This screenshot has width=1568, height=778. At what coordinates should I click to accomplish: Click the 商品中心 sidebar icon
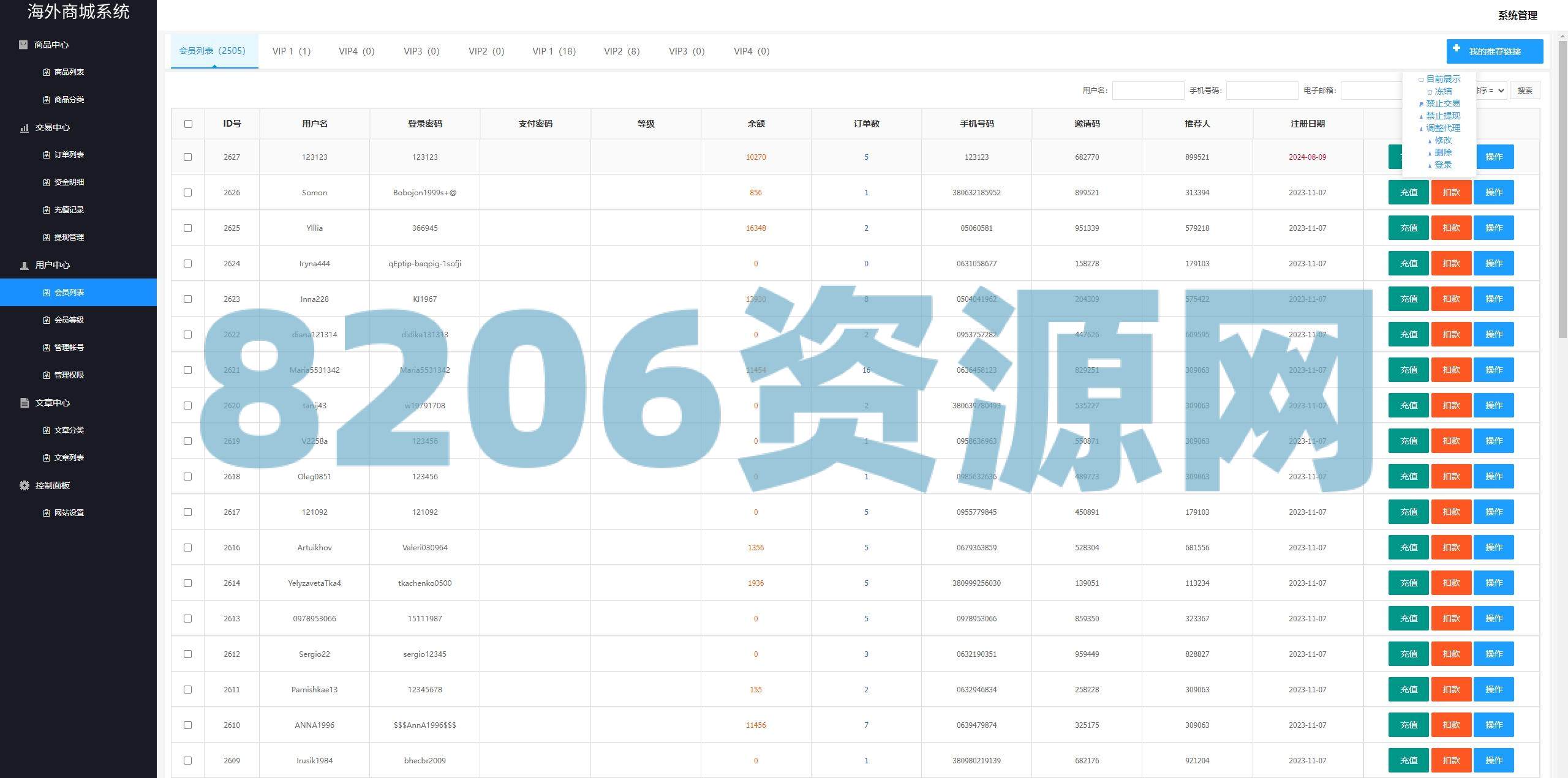[23, 45]
